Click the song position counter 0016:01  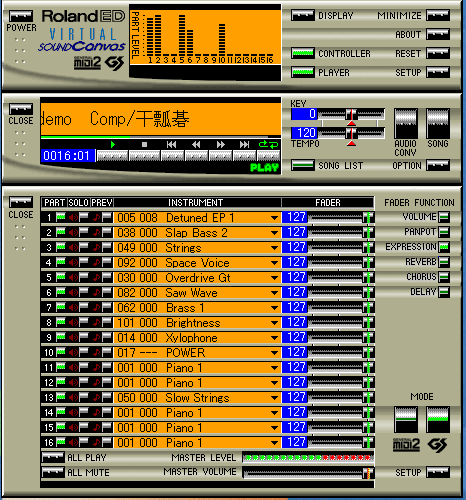point(68,156)
